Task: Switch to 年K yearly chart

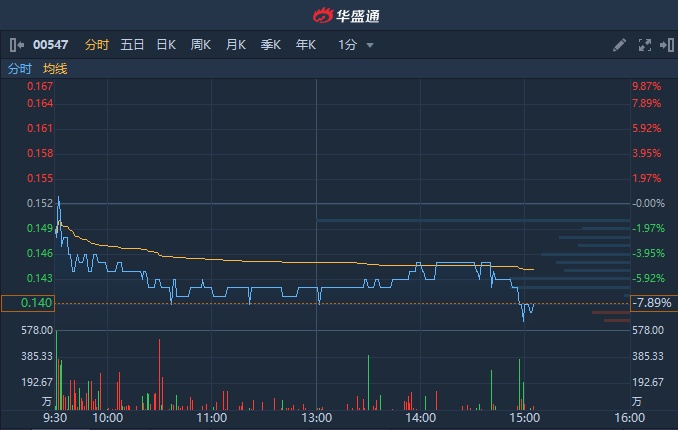Action: 305,45
